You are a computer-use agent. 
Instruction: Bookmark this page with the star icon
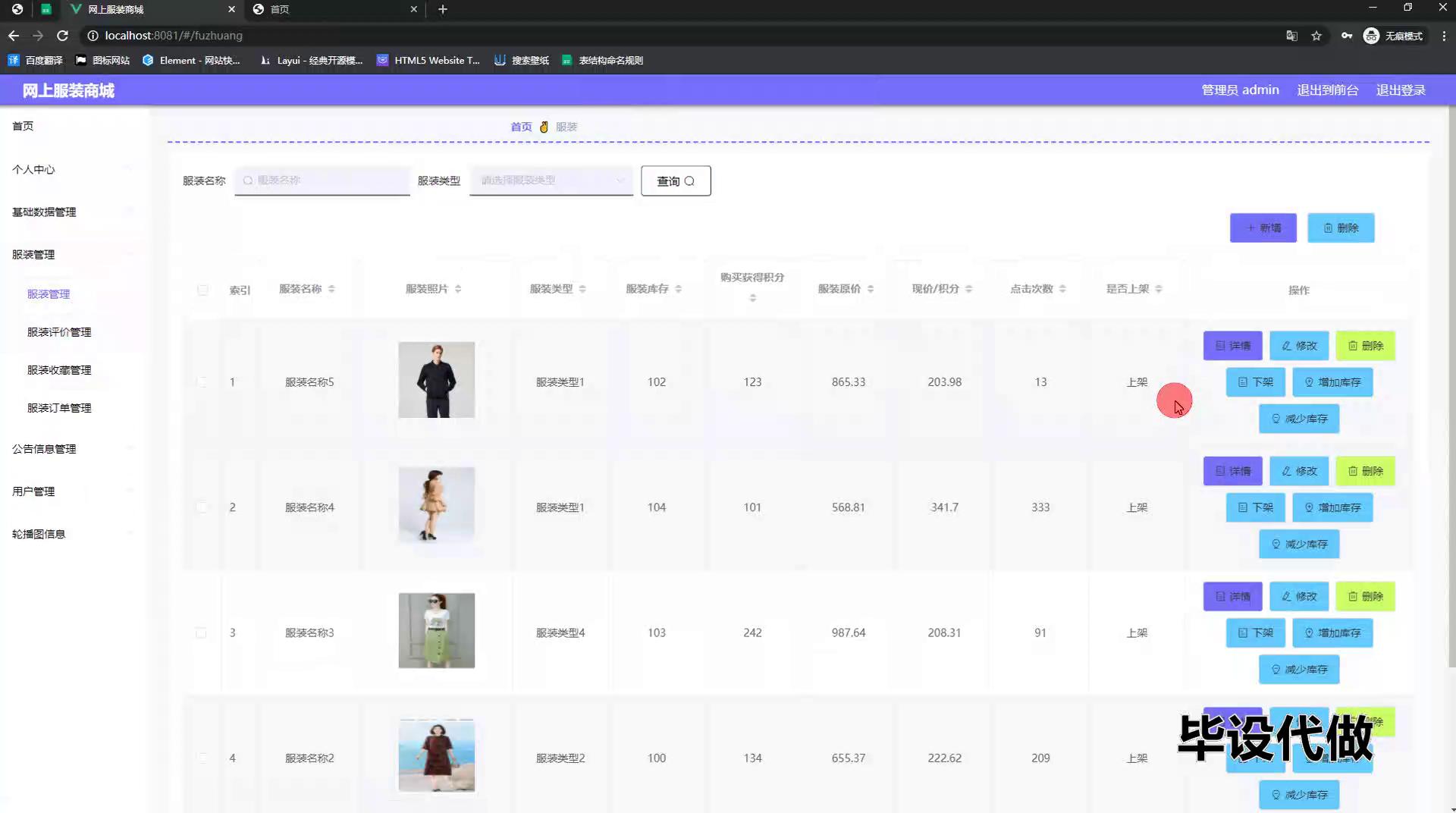coord(1316,36)
